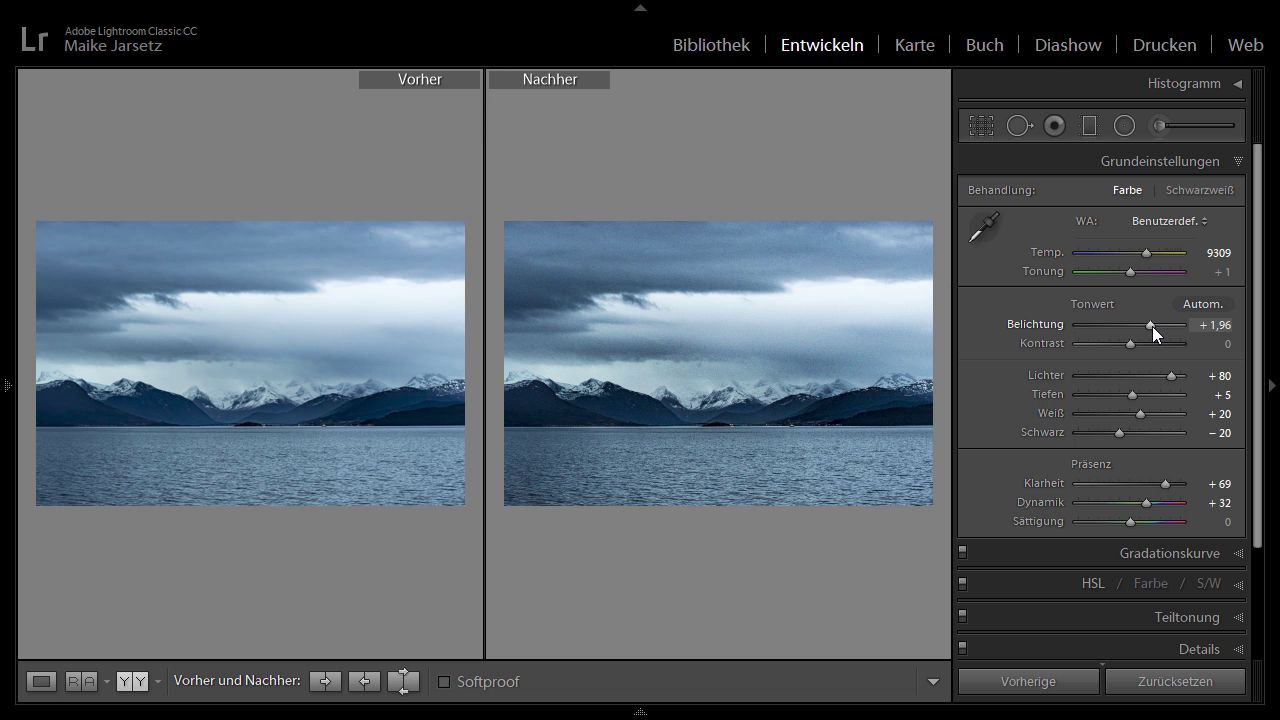The image size is (1280, 720).
Task: Click the Vorher preview image
Action: [x=250, y=364]
